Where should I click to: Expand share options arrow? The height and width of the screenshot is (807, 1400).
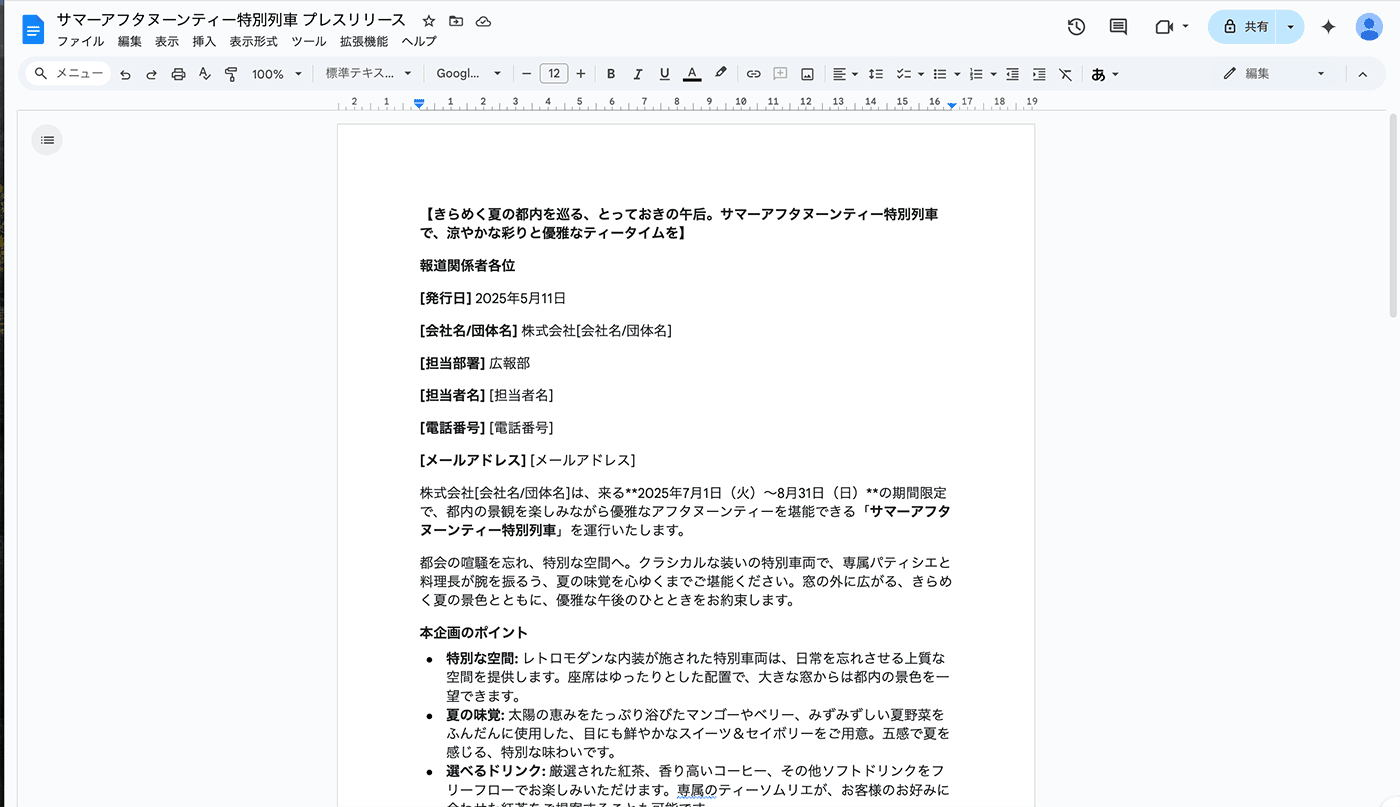(1291, 27)
